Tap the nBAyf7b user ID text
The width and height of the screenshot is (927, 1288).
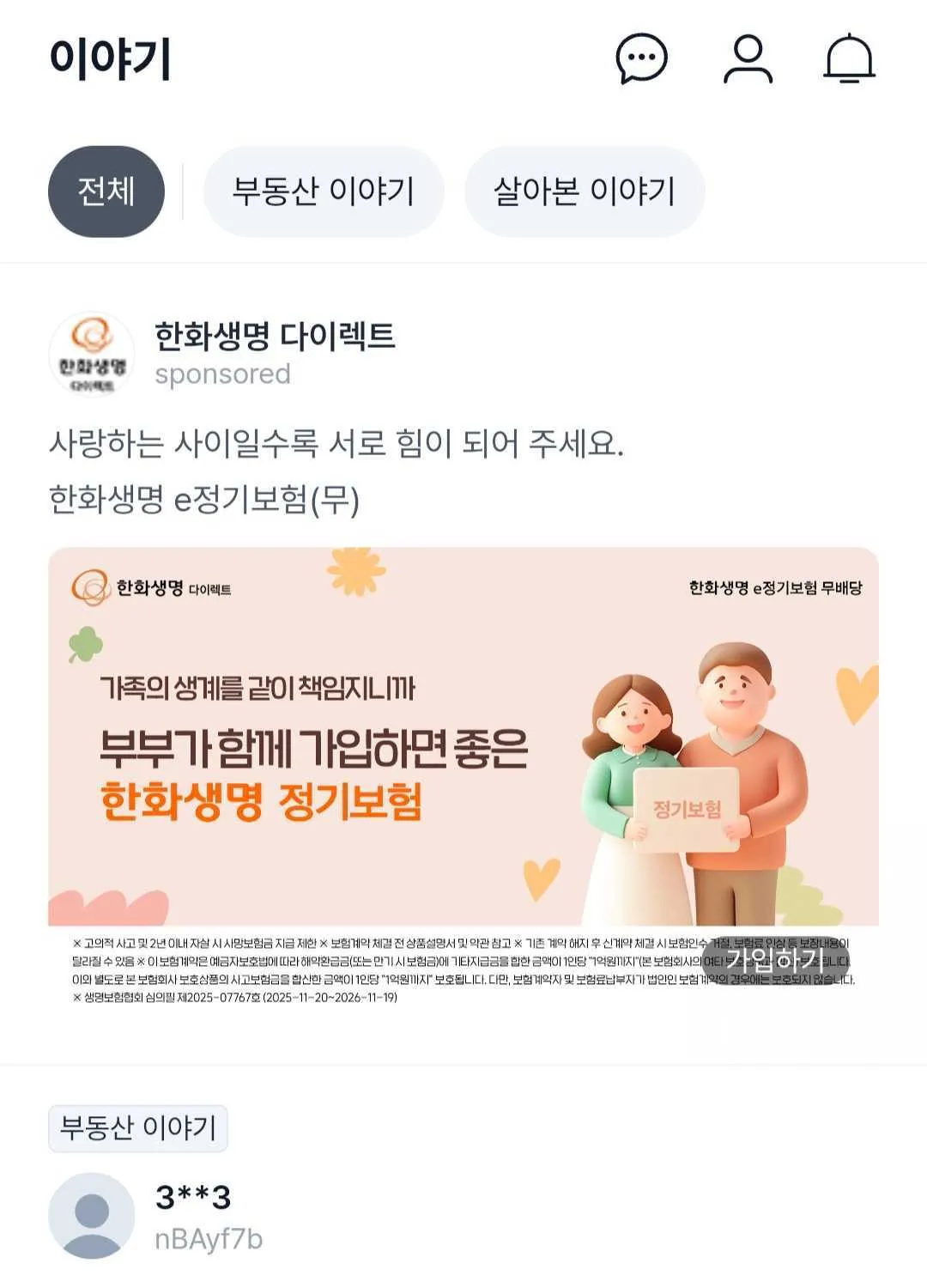point(209,1240)
